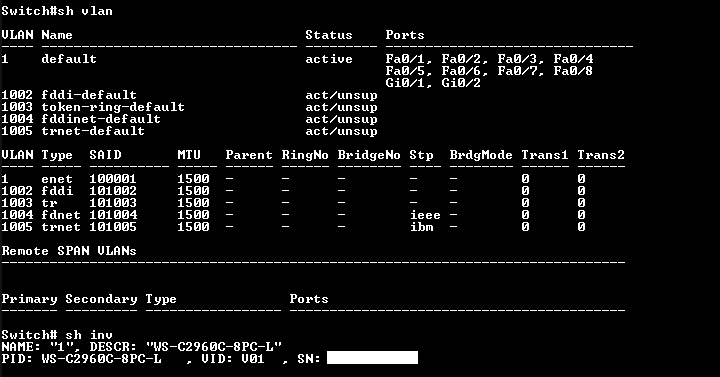Click 'fdnet' type value
The image size is (720, 377).
tap(61, 214)
